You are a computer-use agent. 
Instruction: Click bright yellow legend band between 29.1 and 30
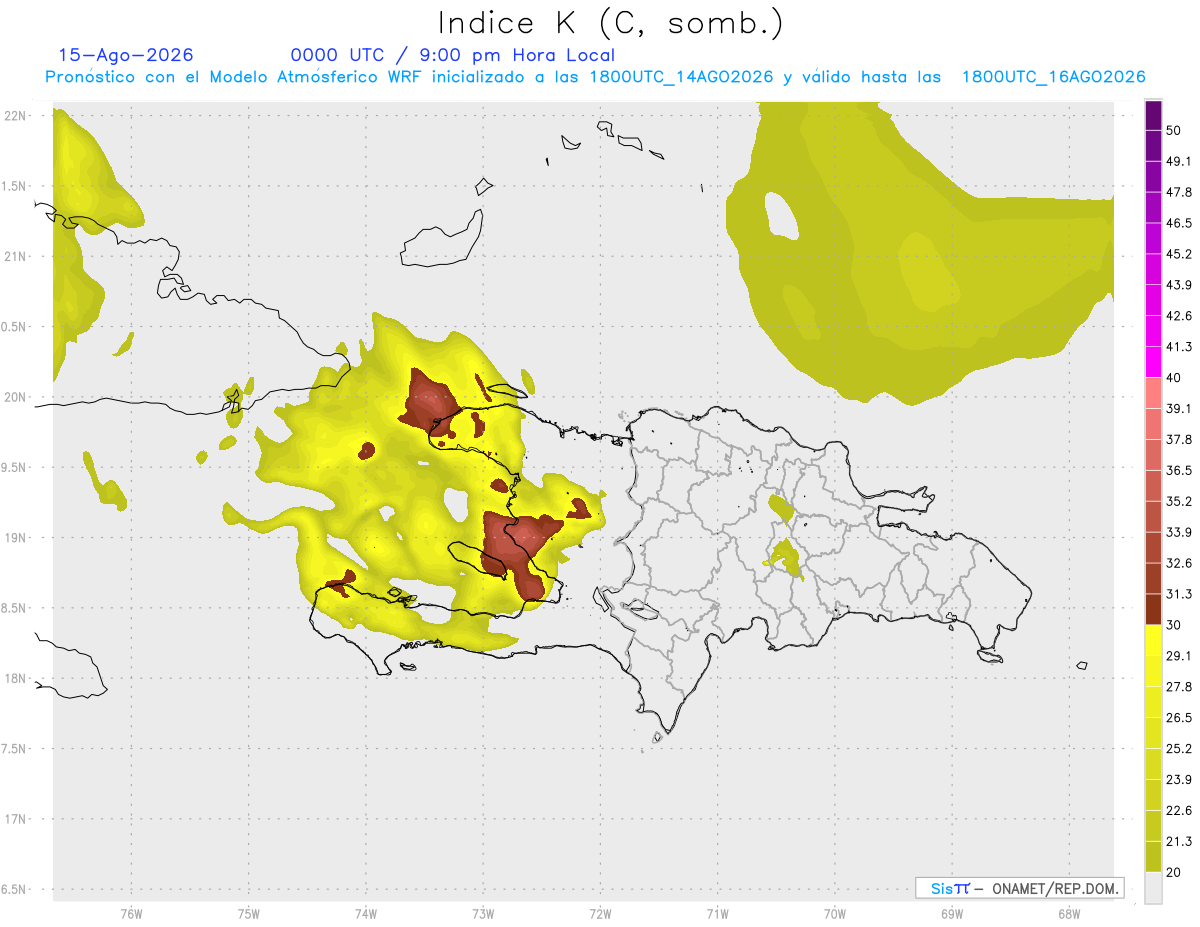coord(1153,640)
